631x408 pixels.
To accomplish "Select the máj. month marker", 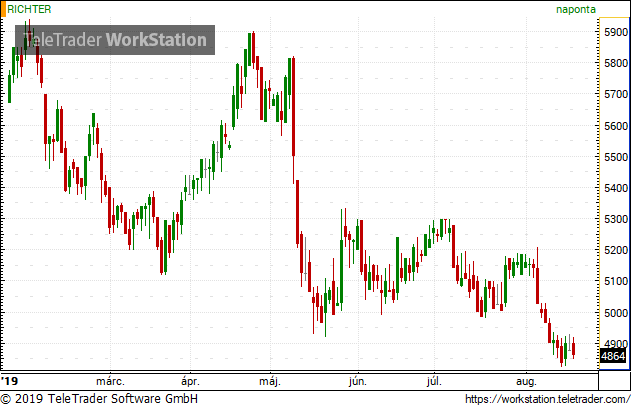I will pos(269,381).
